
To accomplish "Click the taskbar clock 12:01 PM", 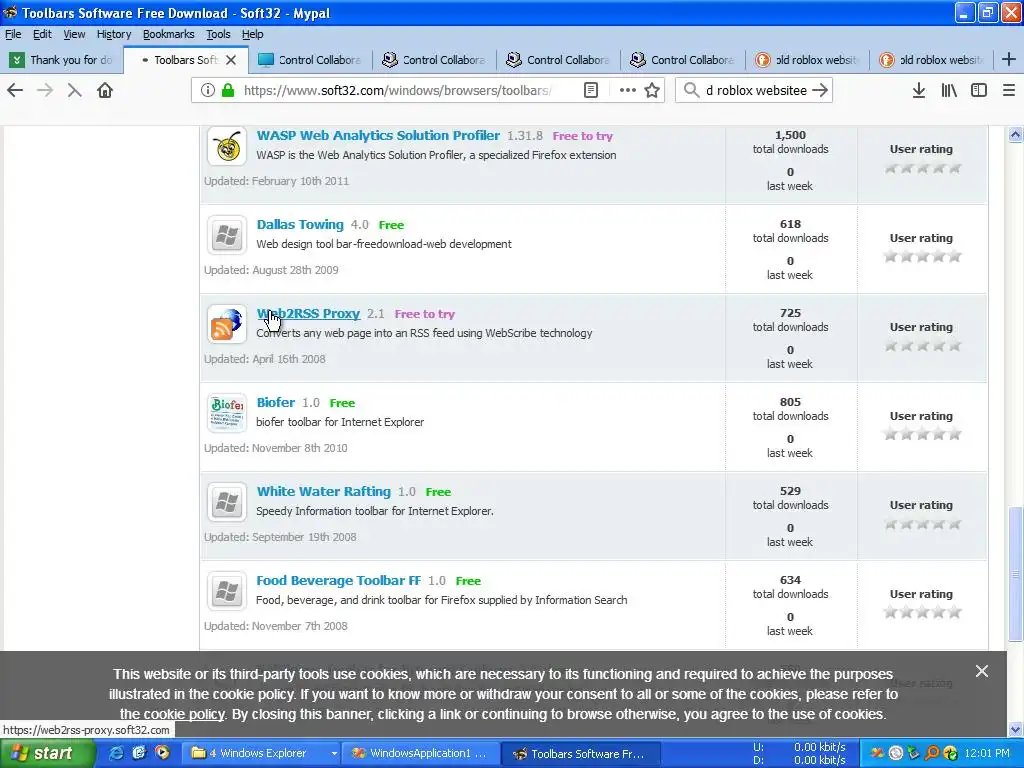I will point(986,753).
